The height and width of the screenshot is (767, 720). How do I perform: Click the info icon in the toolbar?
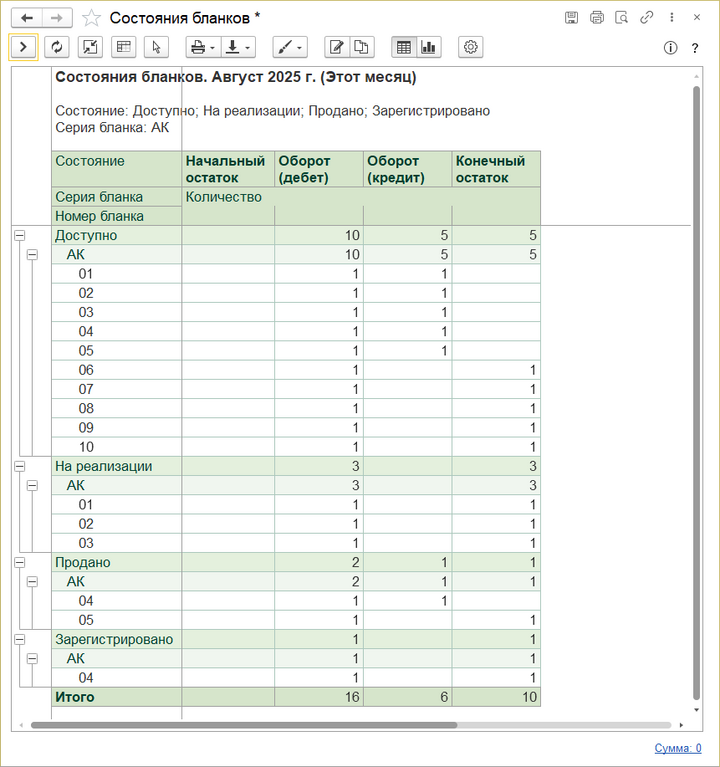pos(670,48)
